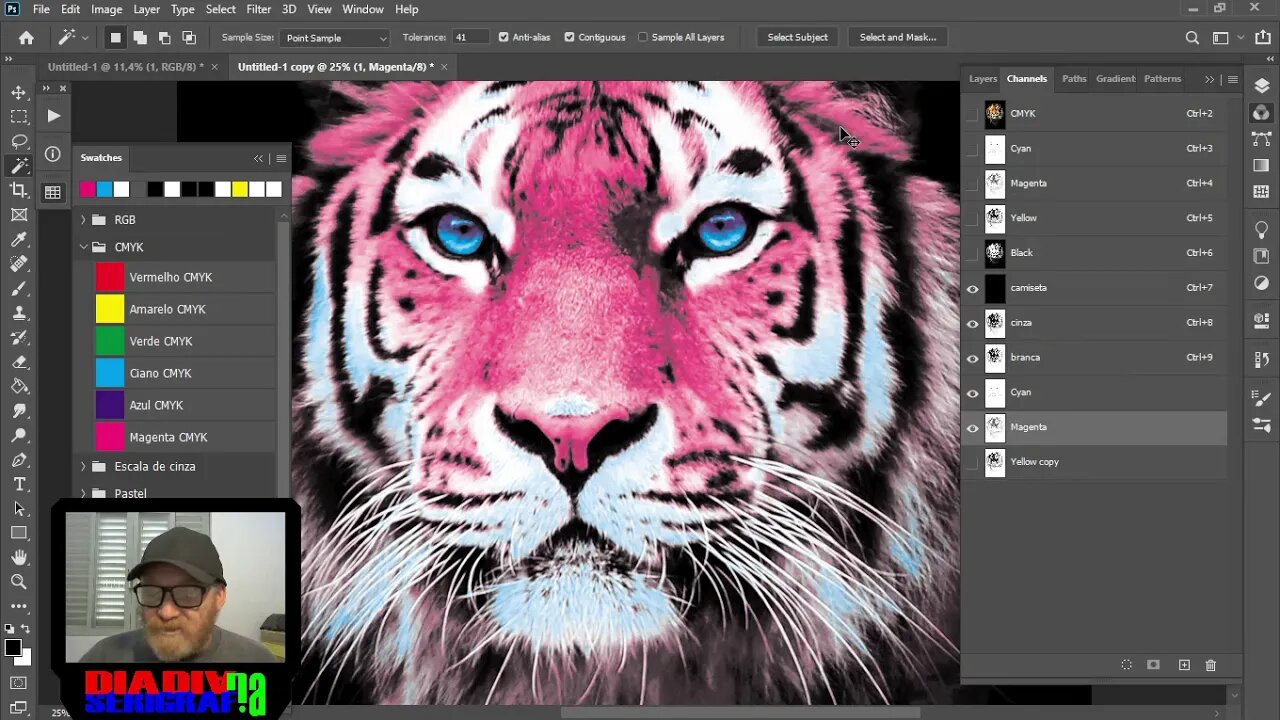Pick the Vermelho CMYK swatch
Image resolution: width=1280 pixels, height=720 pixels.
[x=110, y=277]
